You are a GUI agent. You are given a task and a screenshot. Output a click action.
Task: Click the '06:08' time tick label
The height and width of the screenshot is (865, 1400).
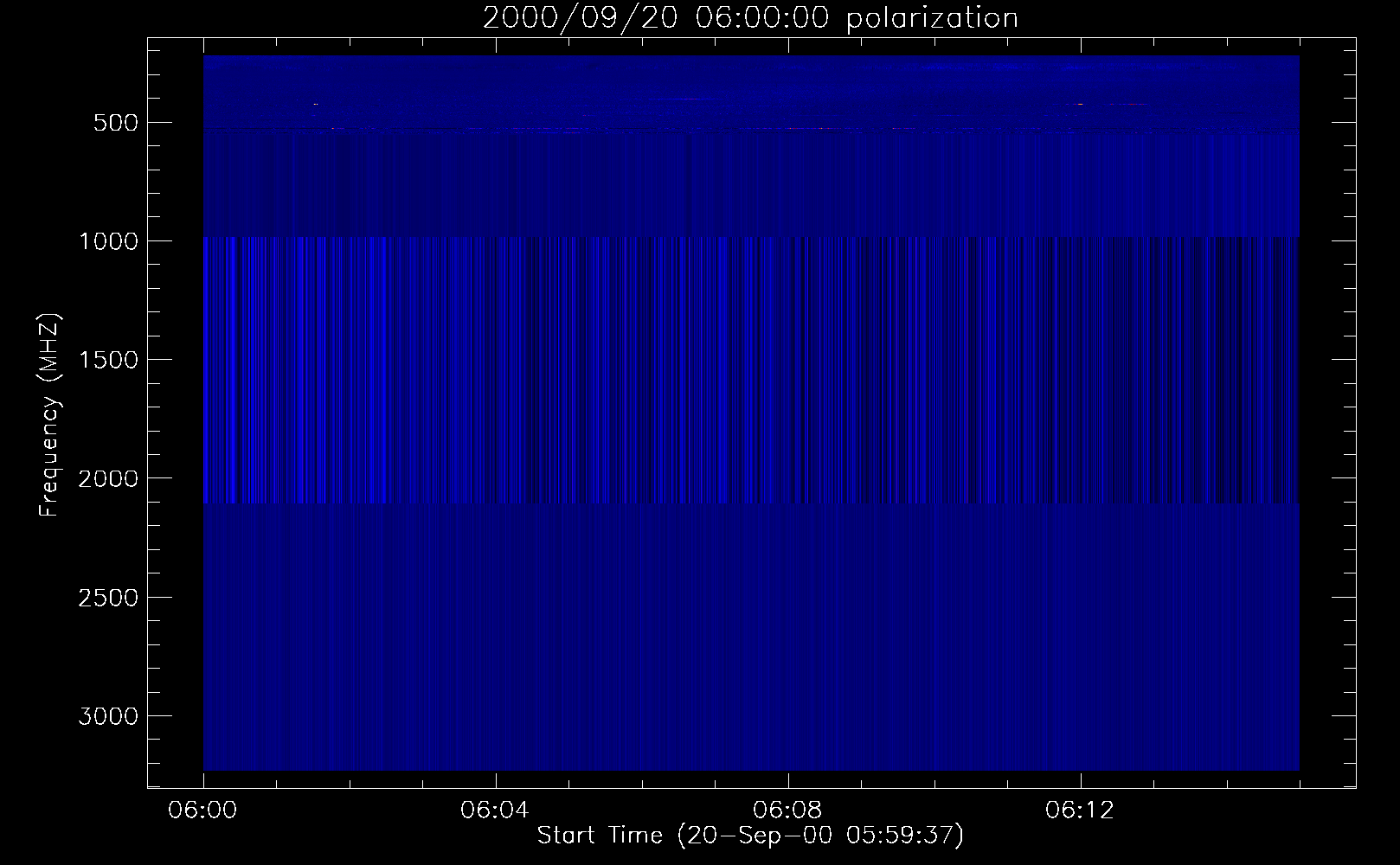(787, 811)
